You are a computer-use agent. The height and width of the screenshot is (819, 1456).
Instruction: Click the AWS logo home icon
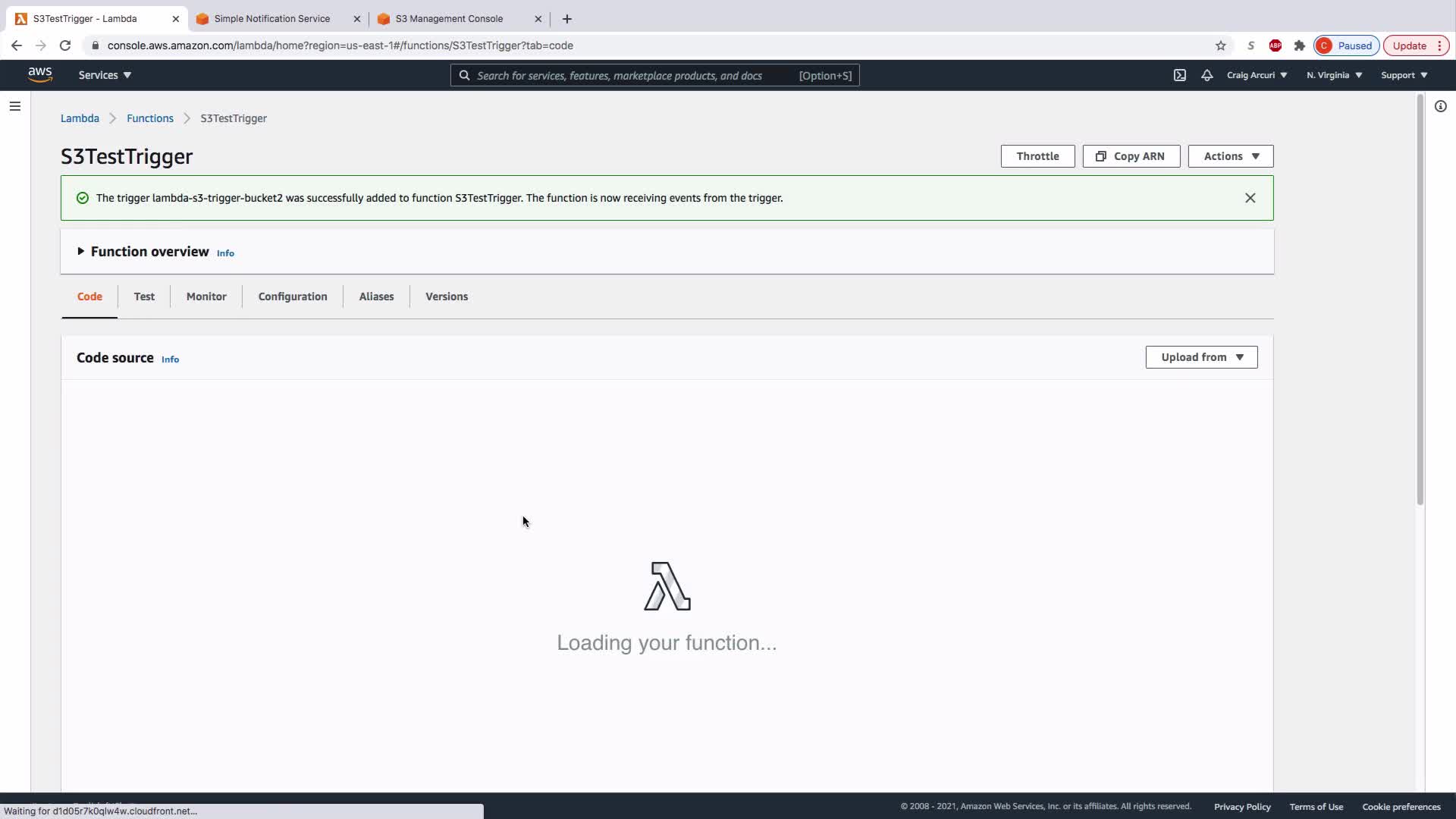tap(39, 74)
